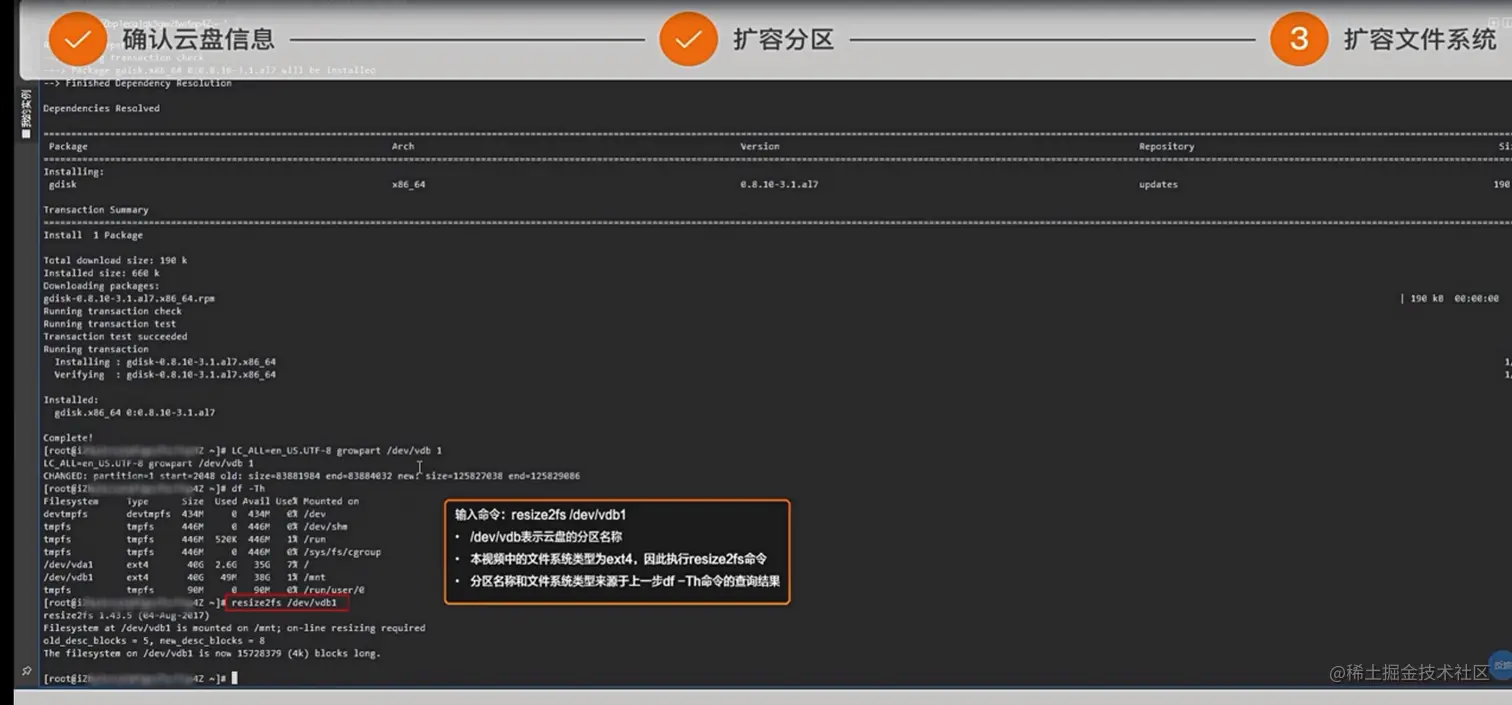Click 'Installed size: 660 k'
The height and width of the screenshot is (705, 1512).
tap(101, 273)
